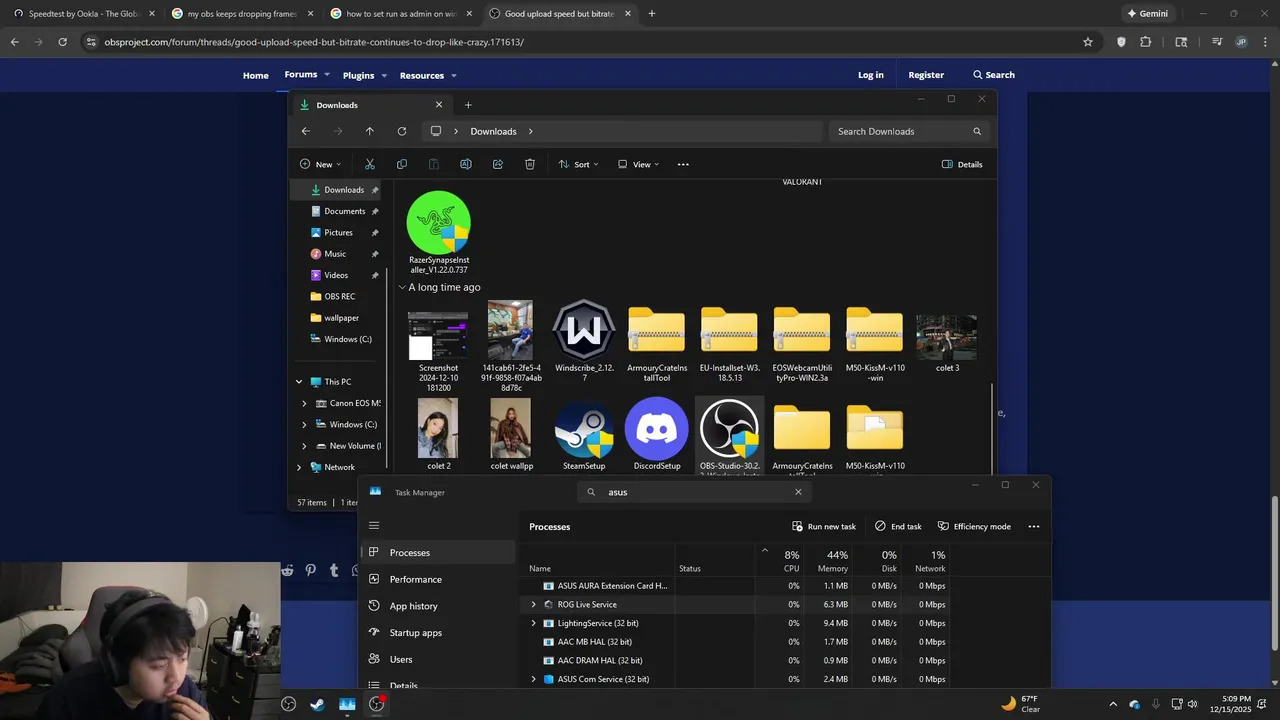Open Performance page in Task Manager
The image size is (1280, 720).
437,579
